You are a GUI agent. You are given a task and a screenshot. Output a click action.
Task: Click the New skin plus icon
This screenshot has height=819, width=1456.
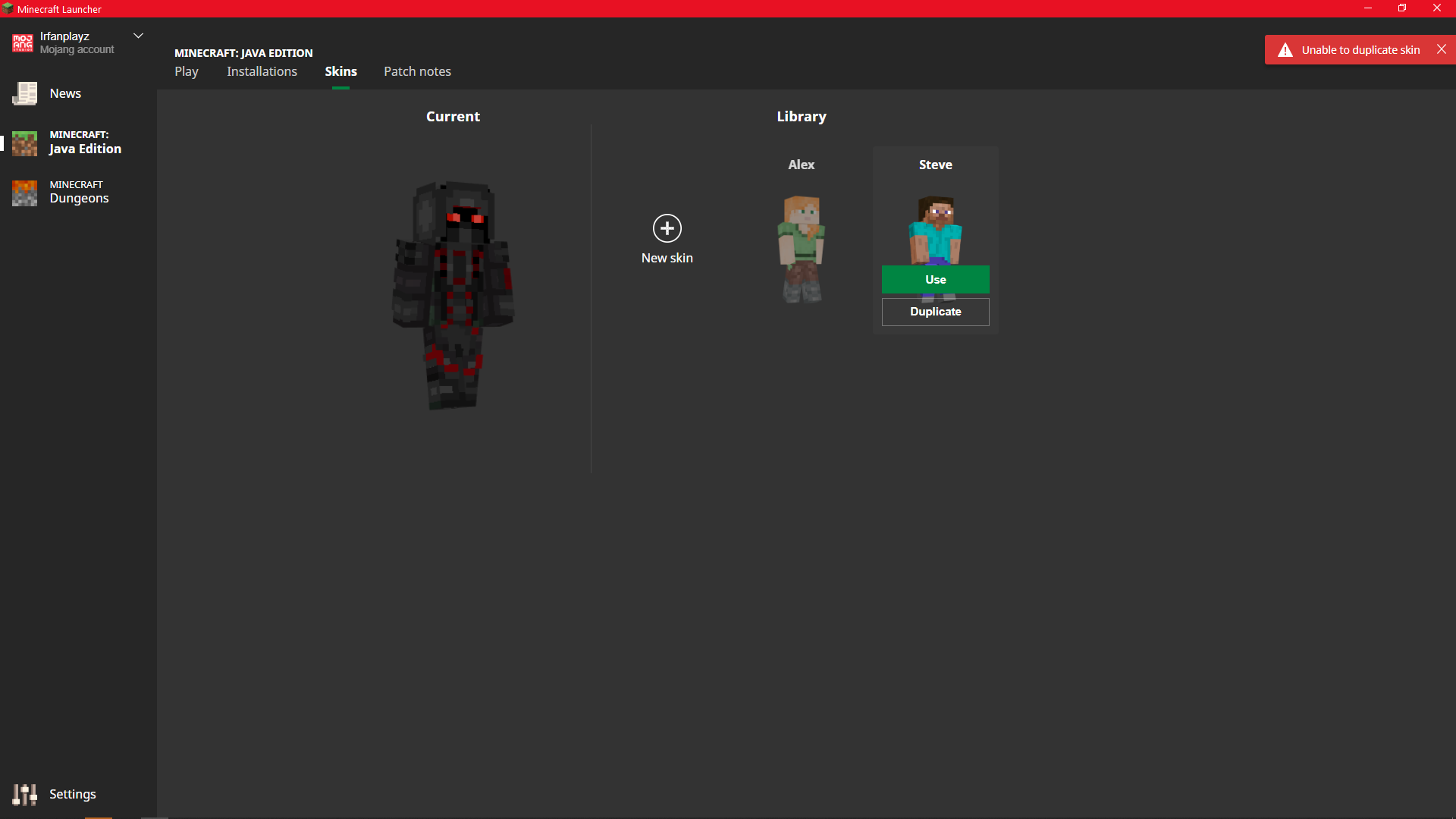coord(667,228)
